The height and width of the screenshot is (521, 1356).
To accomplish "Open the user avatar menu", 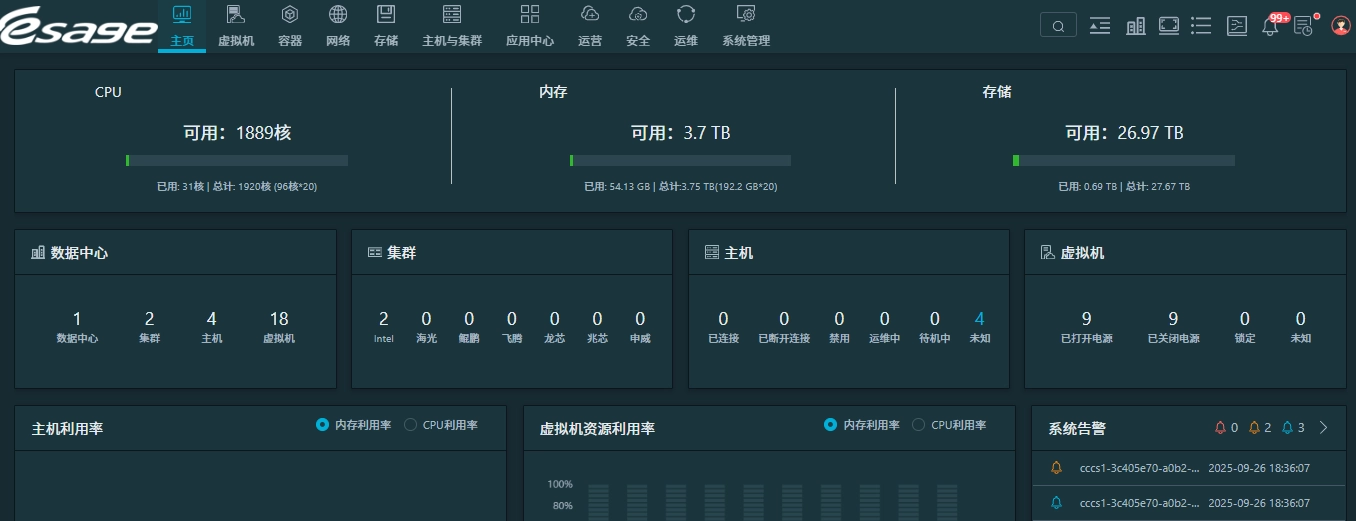I will click(x=1341, y=26).
